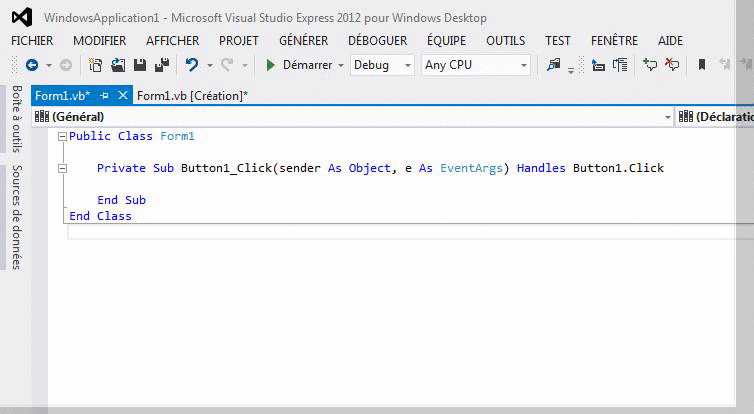Viewport: 754px width, 414px height.
Task: Open the FENÊTRE menu
Action: [615, 41]
